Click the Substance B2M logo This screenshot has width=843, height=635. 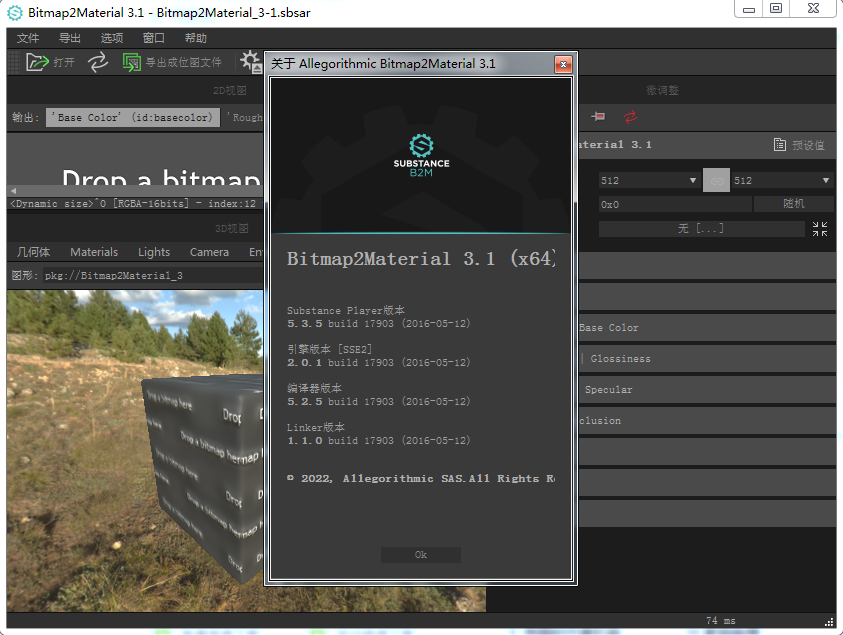tap(421, 156)
